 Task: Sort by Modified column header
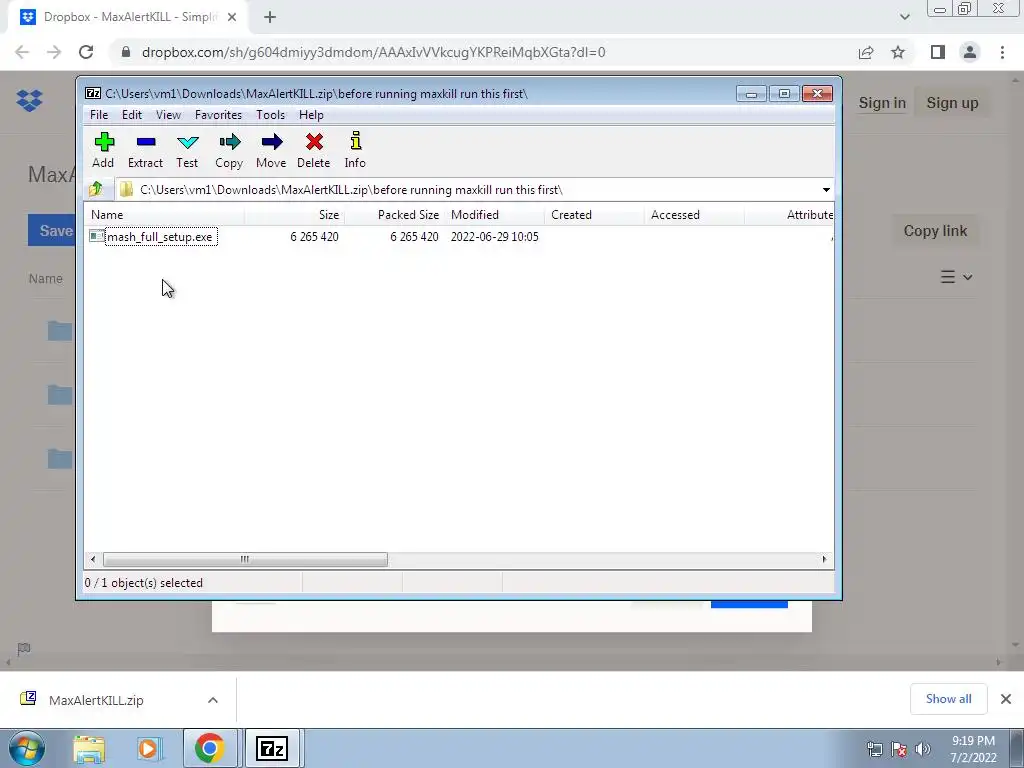coord(494,215)
